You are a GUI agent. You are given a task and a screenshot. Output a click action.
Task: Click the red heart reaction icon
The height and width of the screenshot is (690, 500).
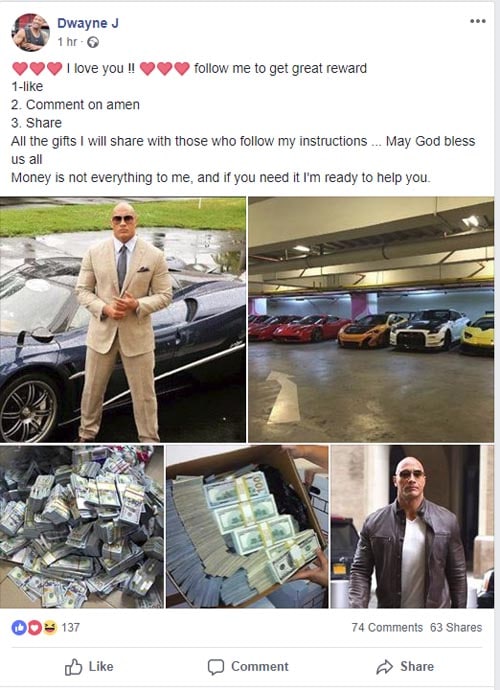coord(35,628)
